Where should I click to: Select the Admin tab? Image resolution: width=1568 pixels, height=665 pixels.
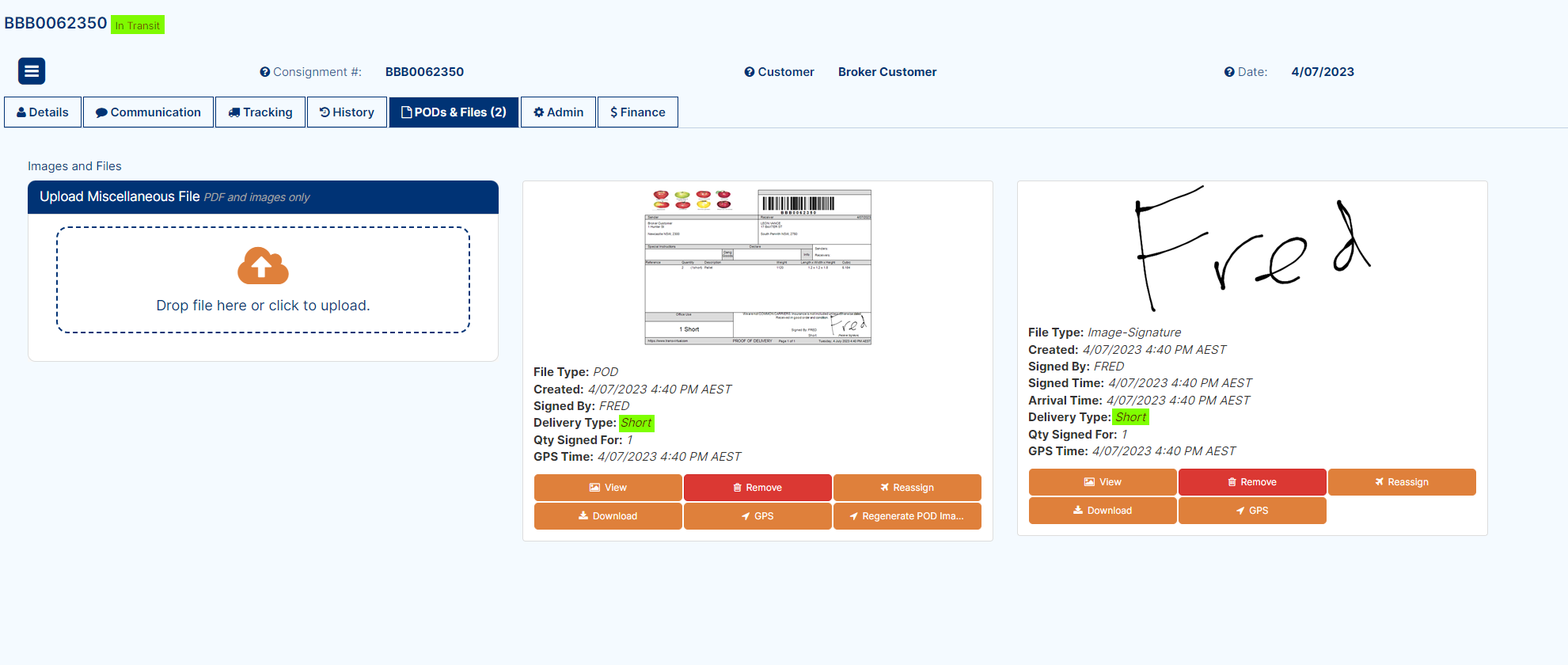tap(558, 112)
